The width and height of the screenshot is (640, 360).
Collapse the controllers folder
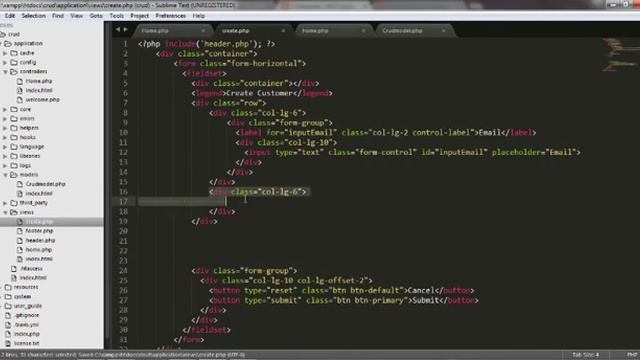pos(5,72)
